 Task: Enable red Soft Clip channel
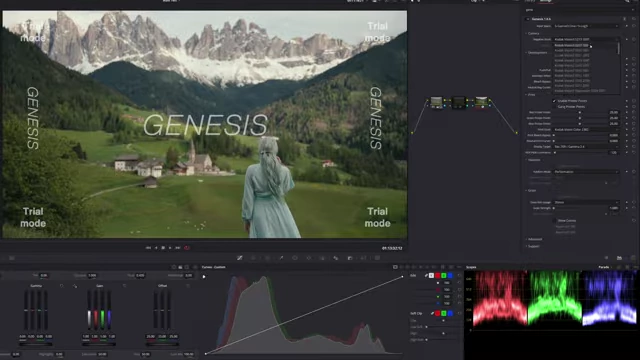tap(438, 313)
